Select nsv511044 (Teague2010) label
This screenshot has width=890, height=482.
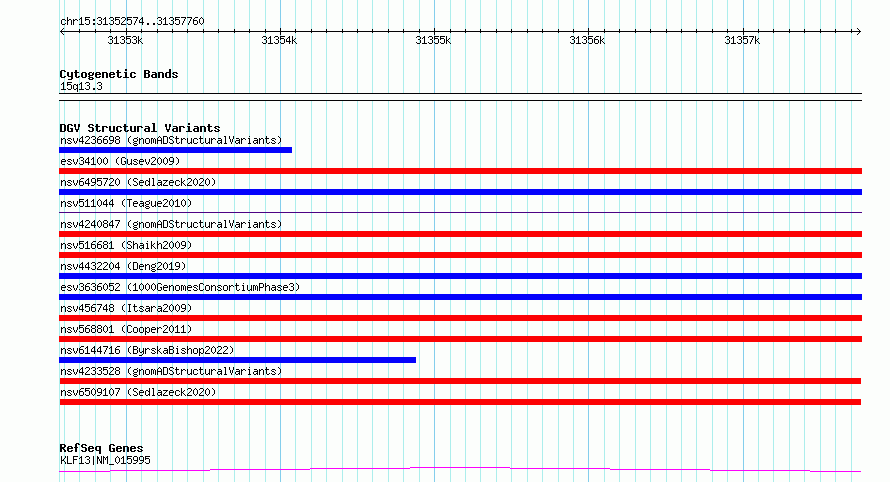tap(126, 203)
